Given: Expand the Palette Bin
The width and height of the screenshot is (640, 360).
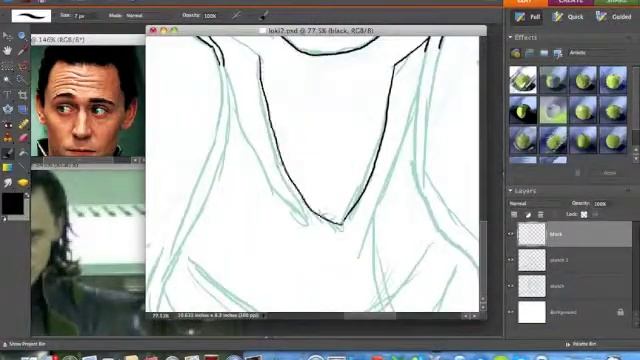Looking at the screenshot, I should point(580,344).
